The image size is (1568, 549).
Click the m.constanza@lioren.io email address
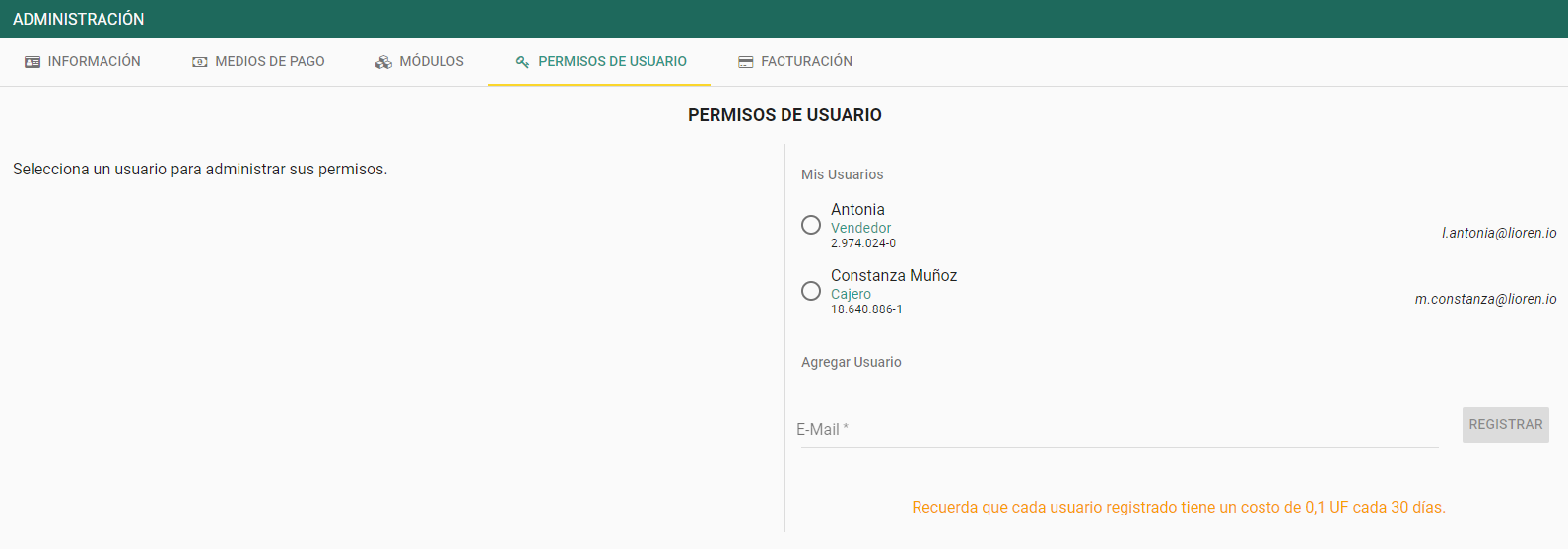pyautogui.click(x=1486, y=299)
